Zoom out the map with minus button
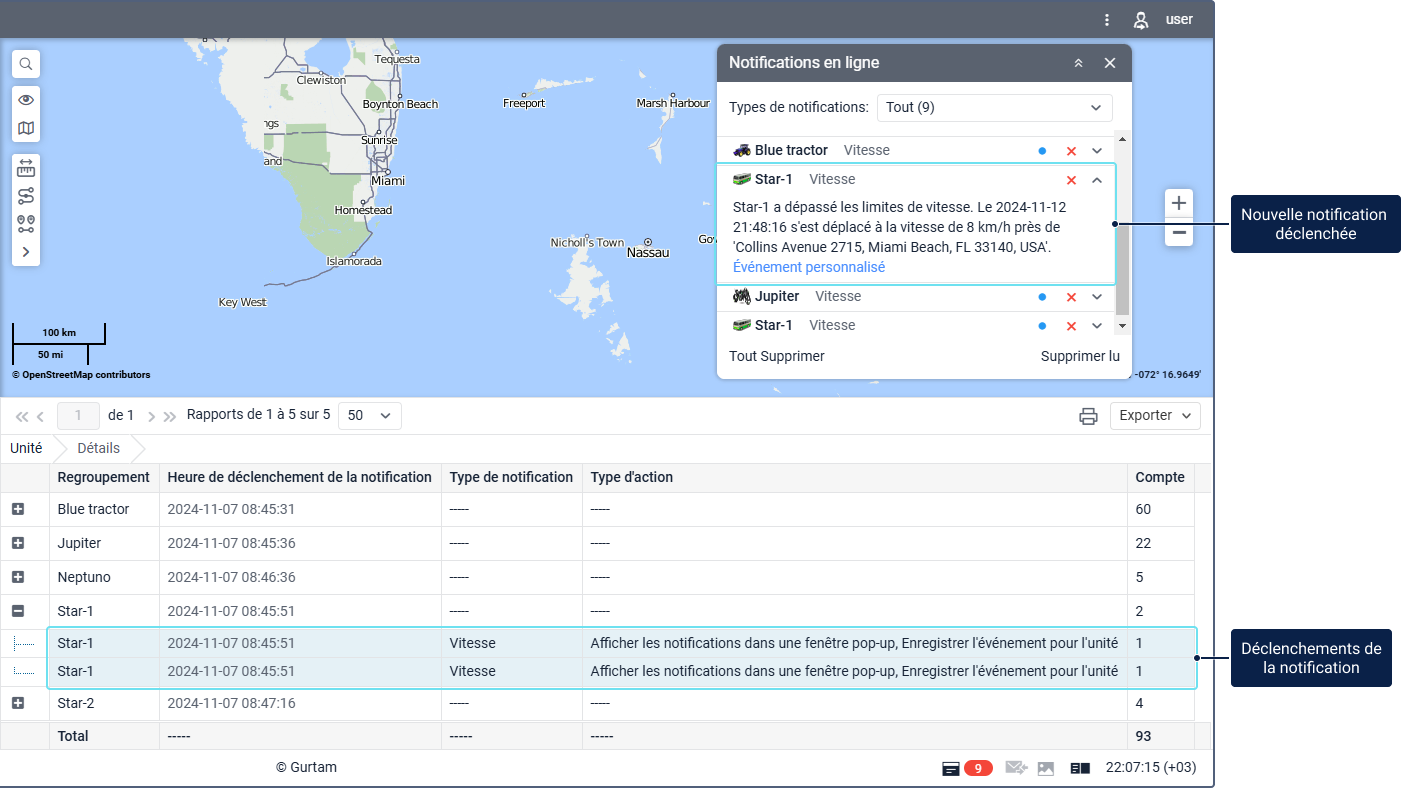Screen dimensions: 1403x788 click(1179, 233)
